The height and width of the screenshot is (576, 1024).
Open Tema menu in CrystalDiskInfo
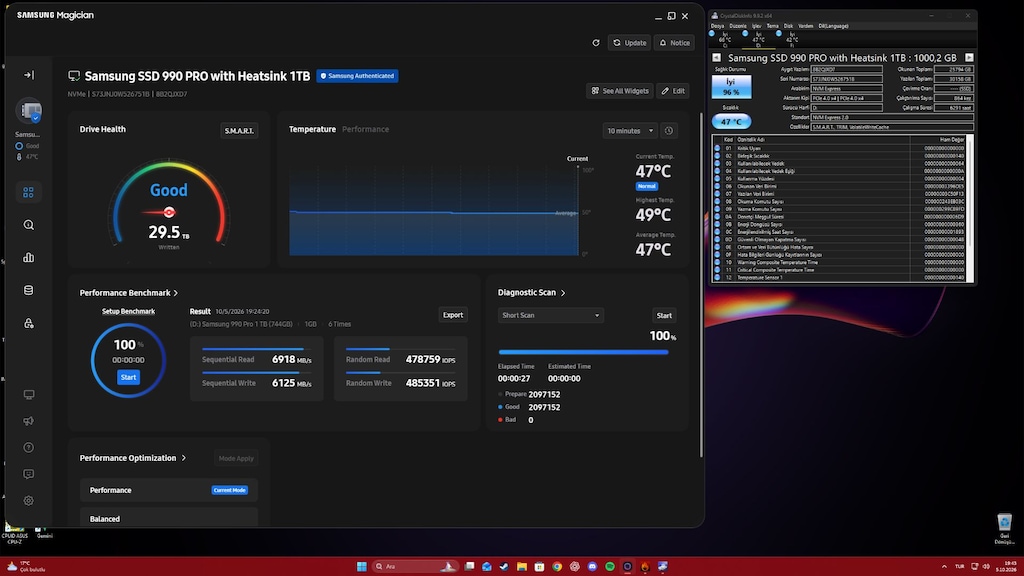pyautogui.click(x=772, y=26)
